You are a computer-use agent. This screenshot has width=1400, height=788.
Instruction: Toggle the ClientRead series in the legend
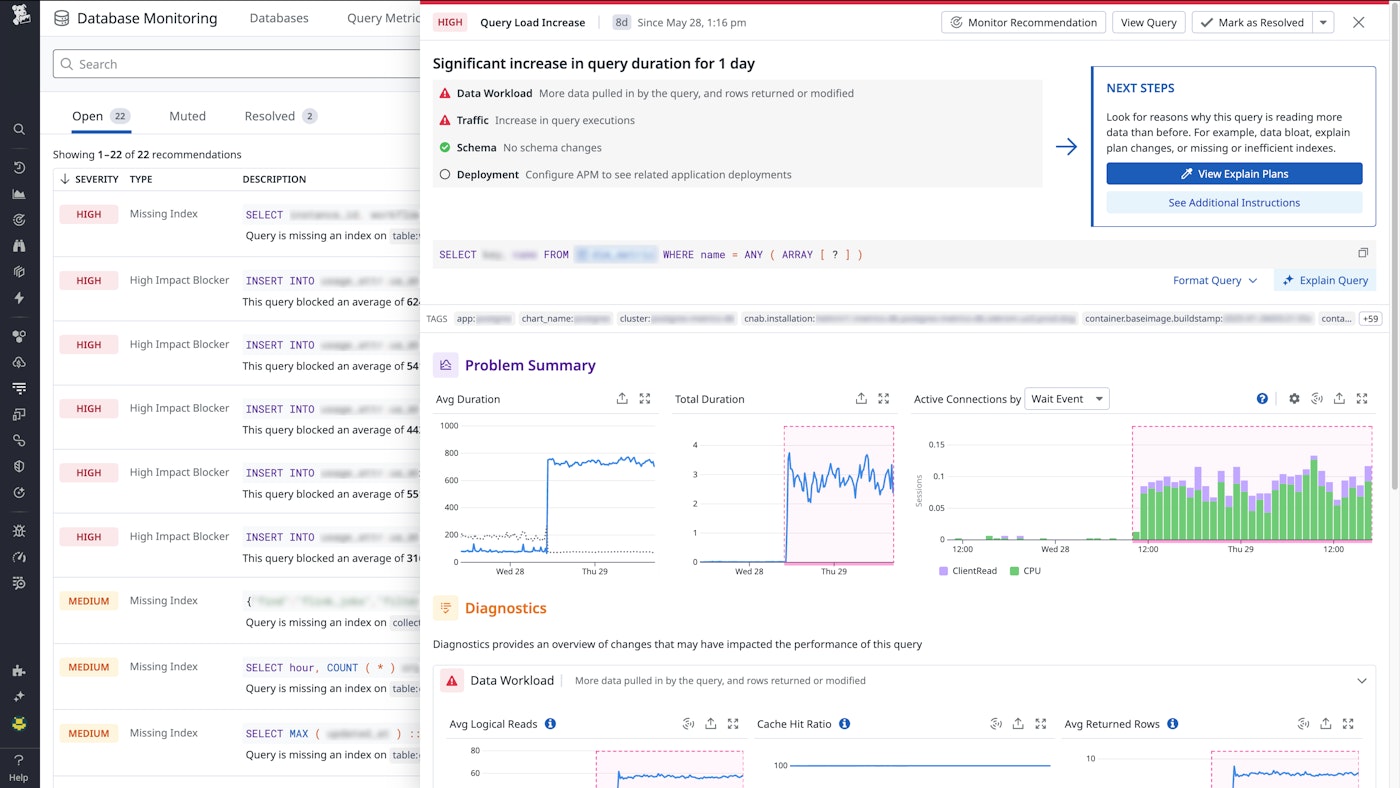point(967,571)
